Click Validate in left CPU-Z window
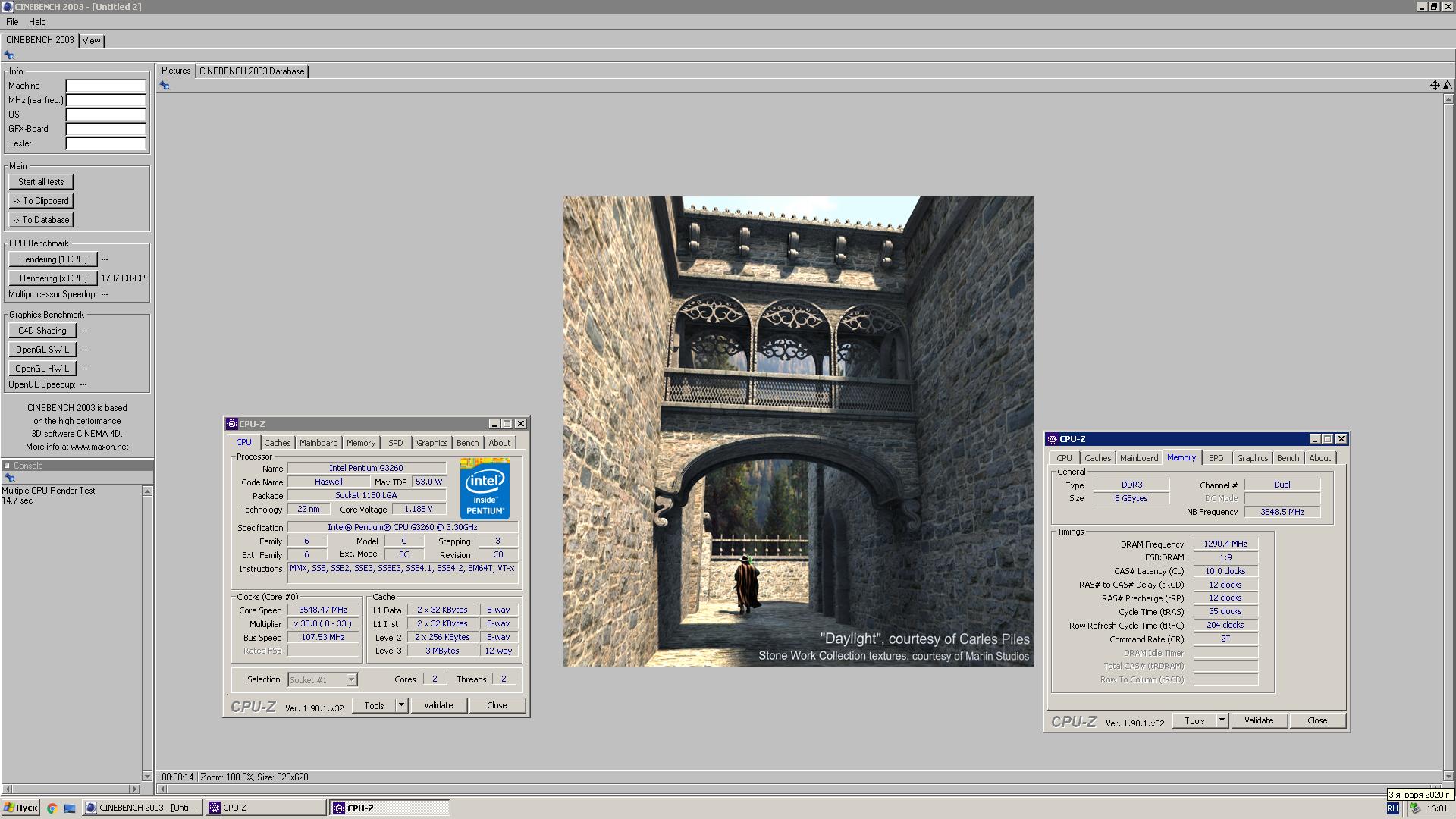The image size is (1456, 819). point(438,705)
